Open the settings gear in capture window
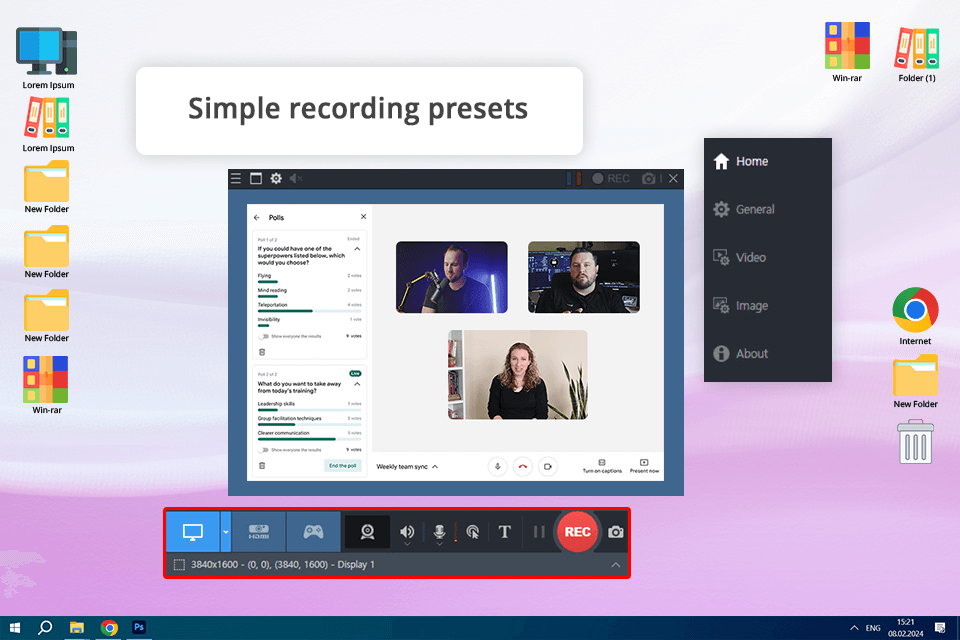The width and height of the screenshot is (960, 640). (276, 178)
